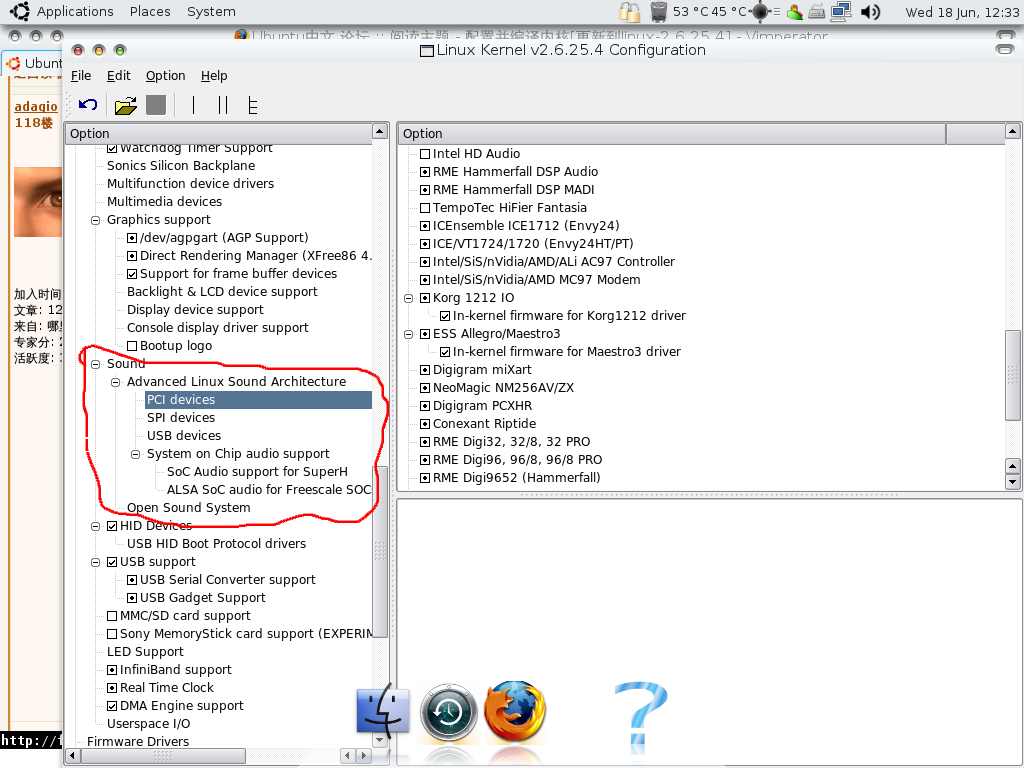Select Open Sound System entry
This screenshot has height=768, width=1024.
point(189,508)
